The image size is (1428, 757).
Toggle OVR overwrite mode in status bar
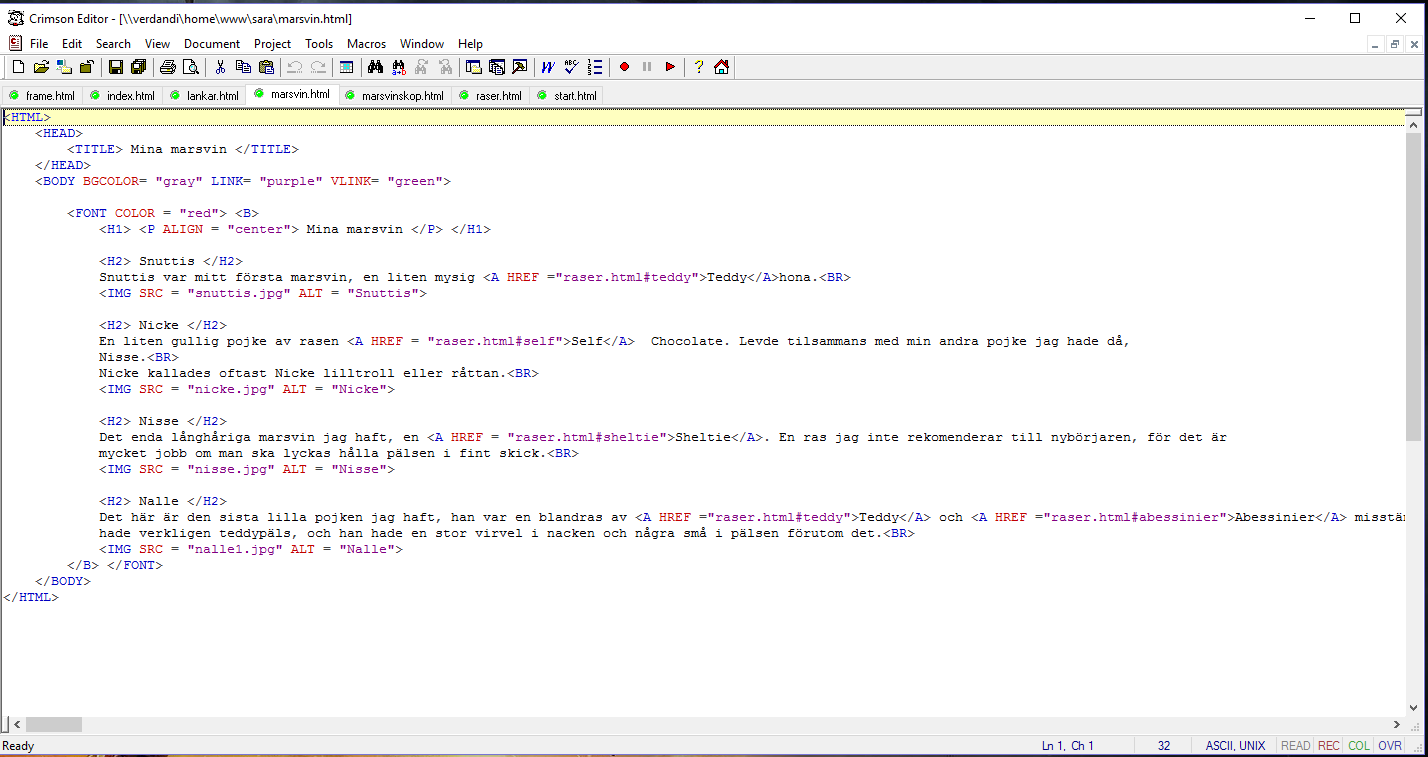coord(1390,746)
